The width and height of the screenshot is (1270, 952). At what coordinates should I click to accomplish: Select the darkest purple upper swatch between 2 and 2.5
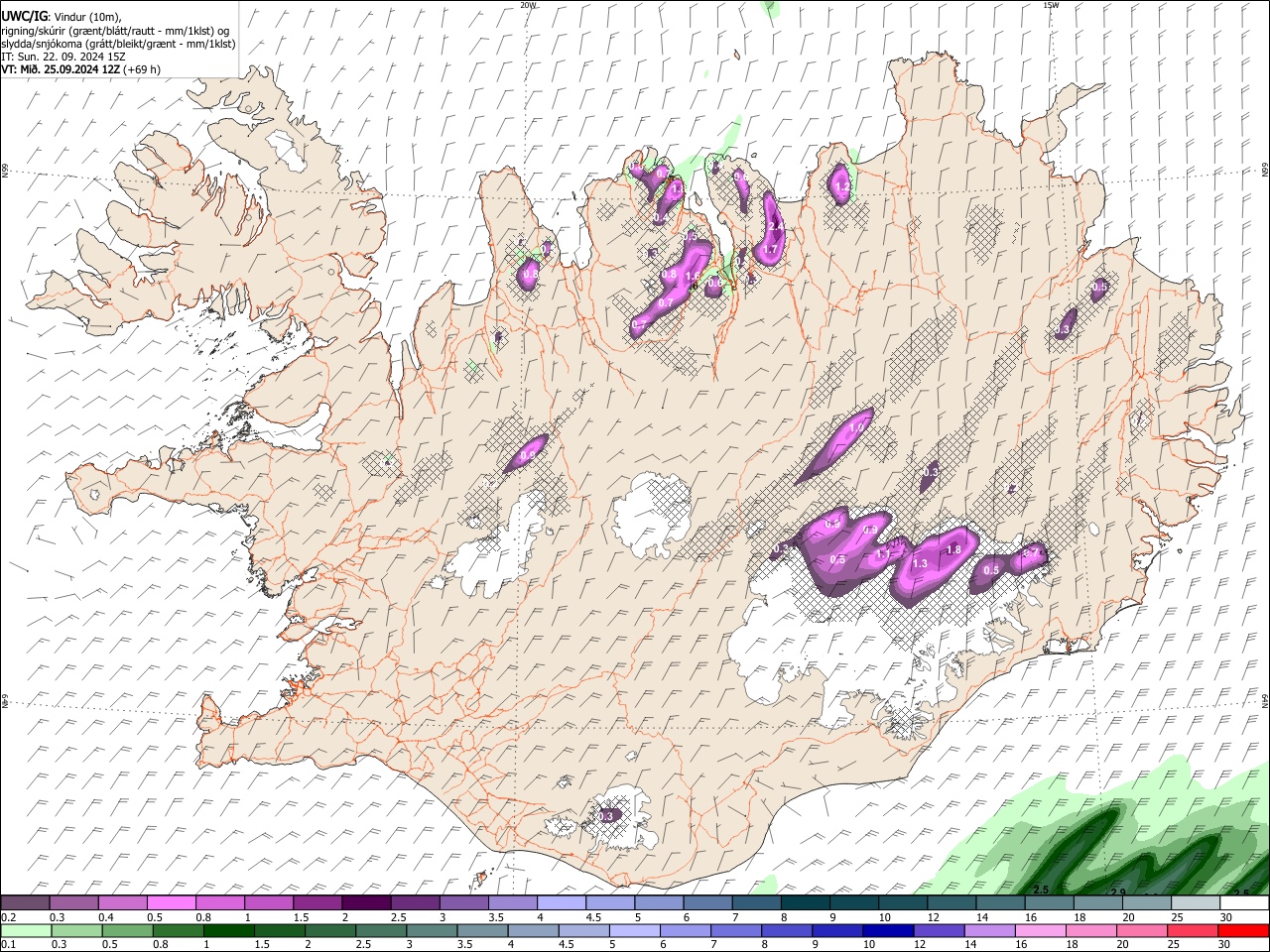(x=365, y=903)
